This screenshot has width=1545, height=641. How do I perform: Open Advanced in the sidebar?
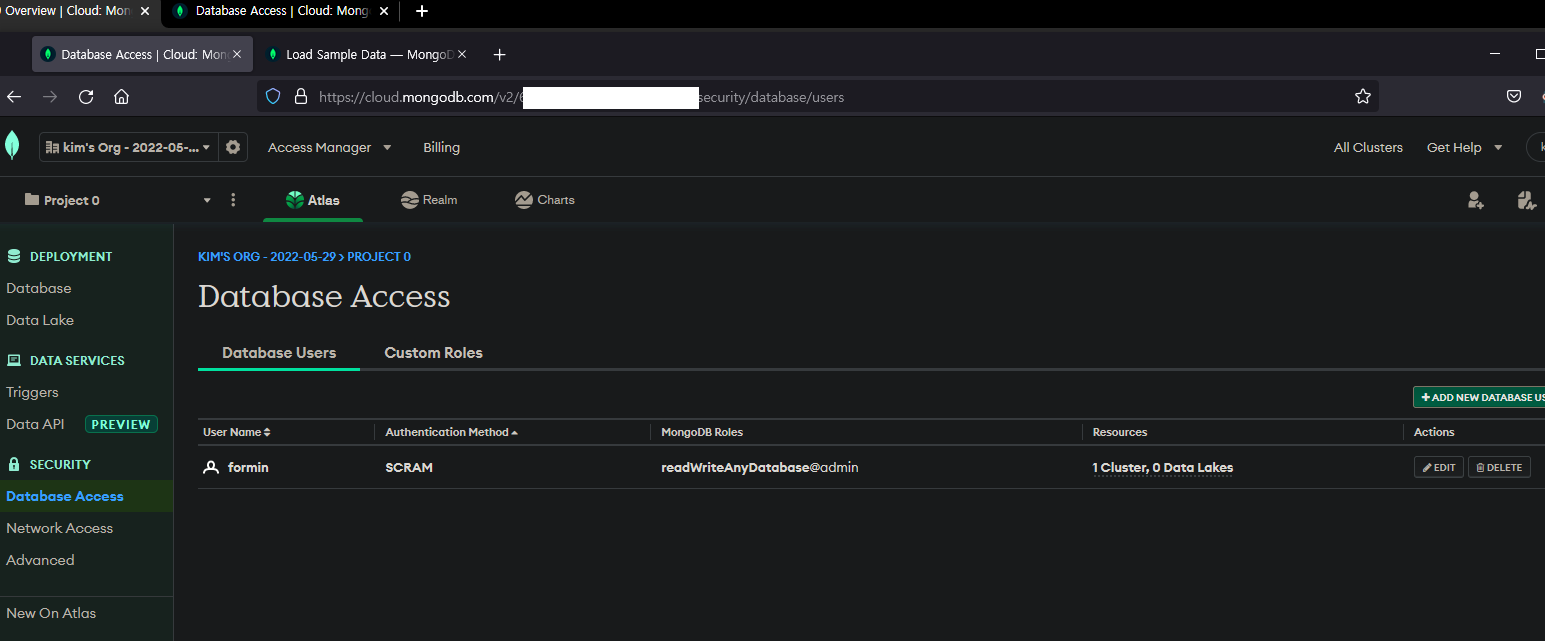tap(40, 560)
